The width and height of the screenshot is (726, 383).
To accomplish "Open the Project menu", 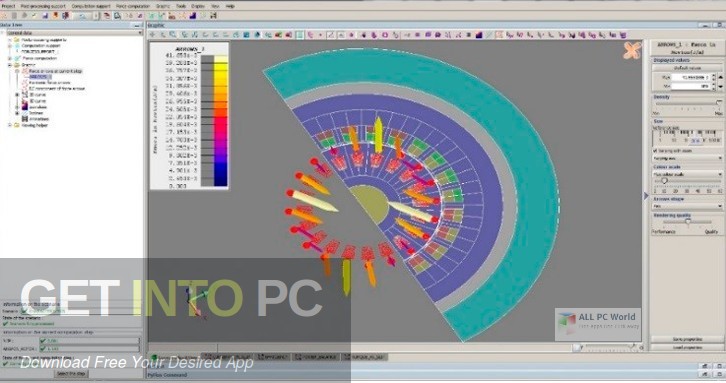I will 8,6.
